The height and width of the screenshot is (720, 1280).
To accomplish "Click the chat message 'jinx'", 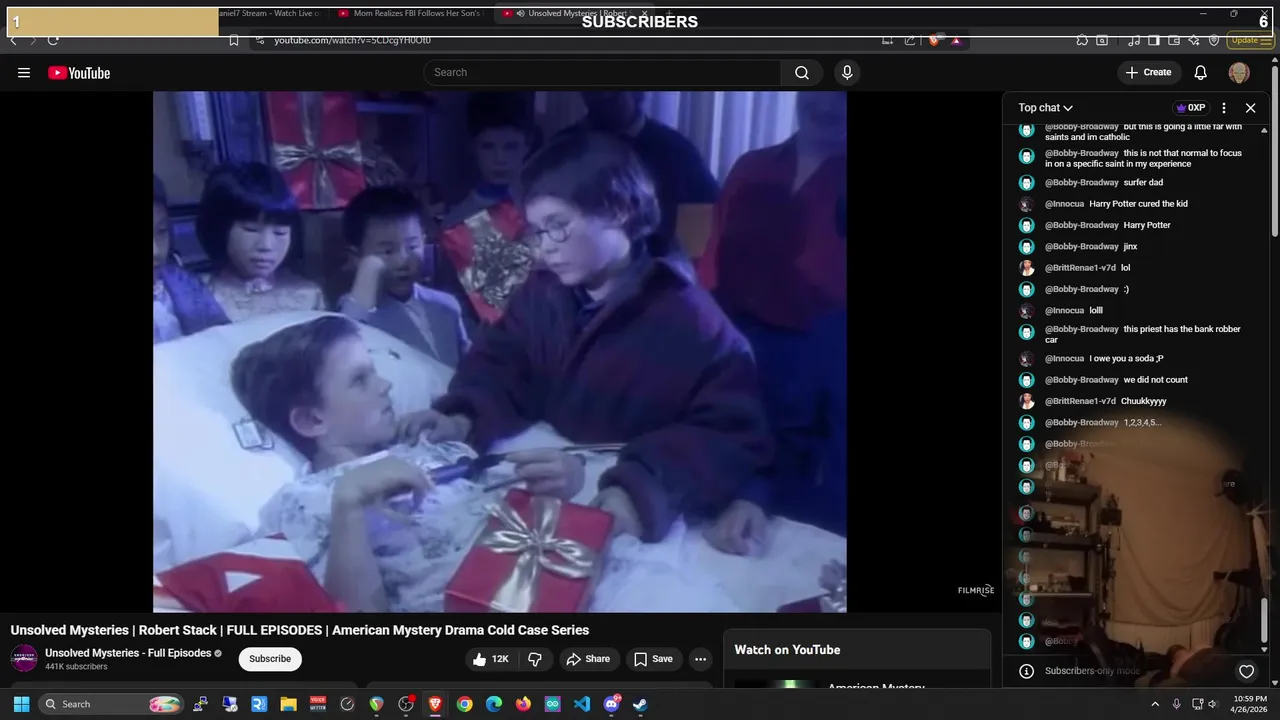I will [x=1130, y=247].
